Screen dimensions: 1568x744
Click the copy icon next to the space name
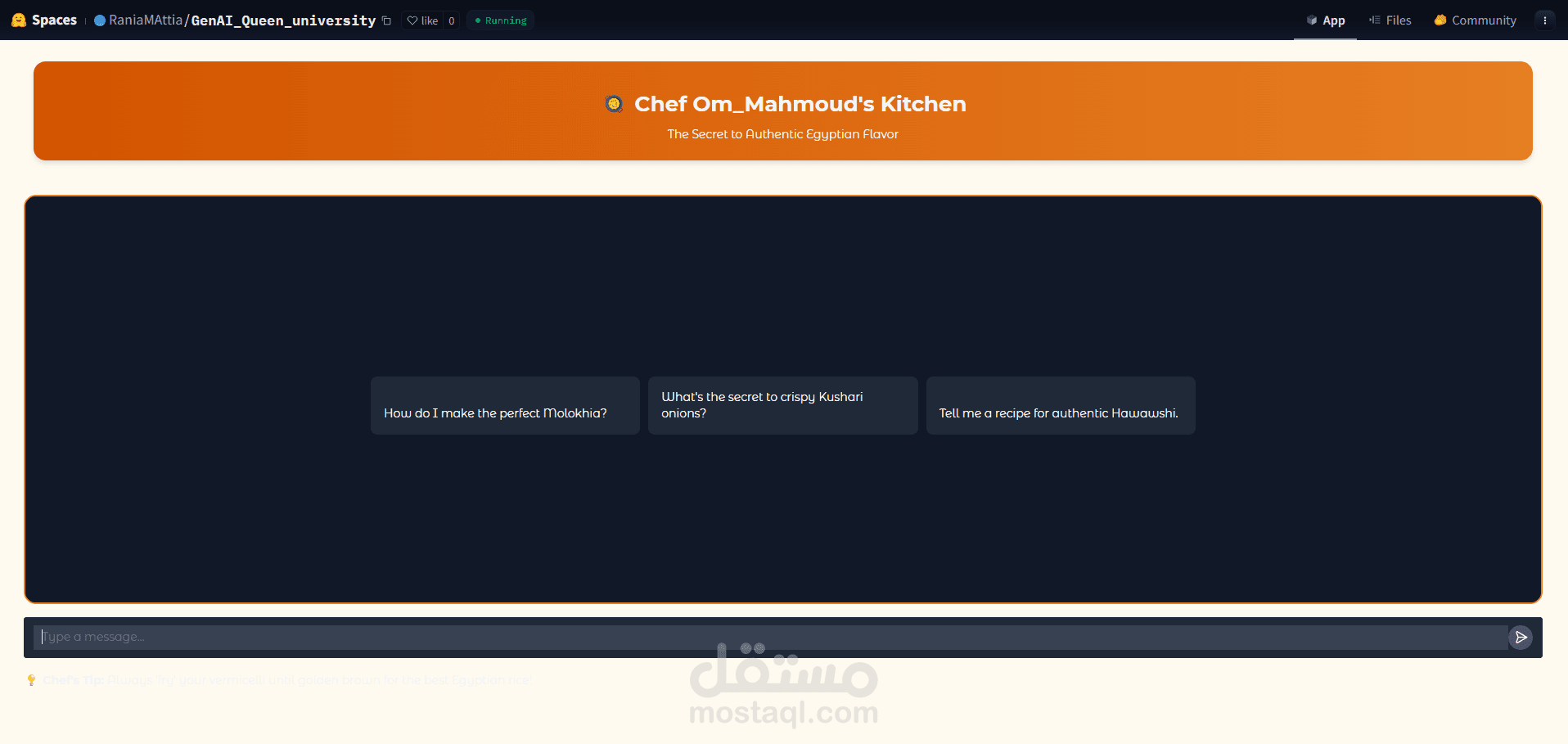coord(385,20)
